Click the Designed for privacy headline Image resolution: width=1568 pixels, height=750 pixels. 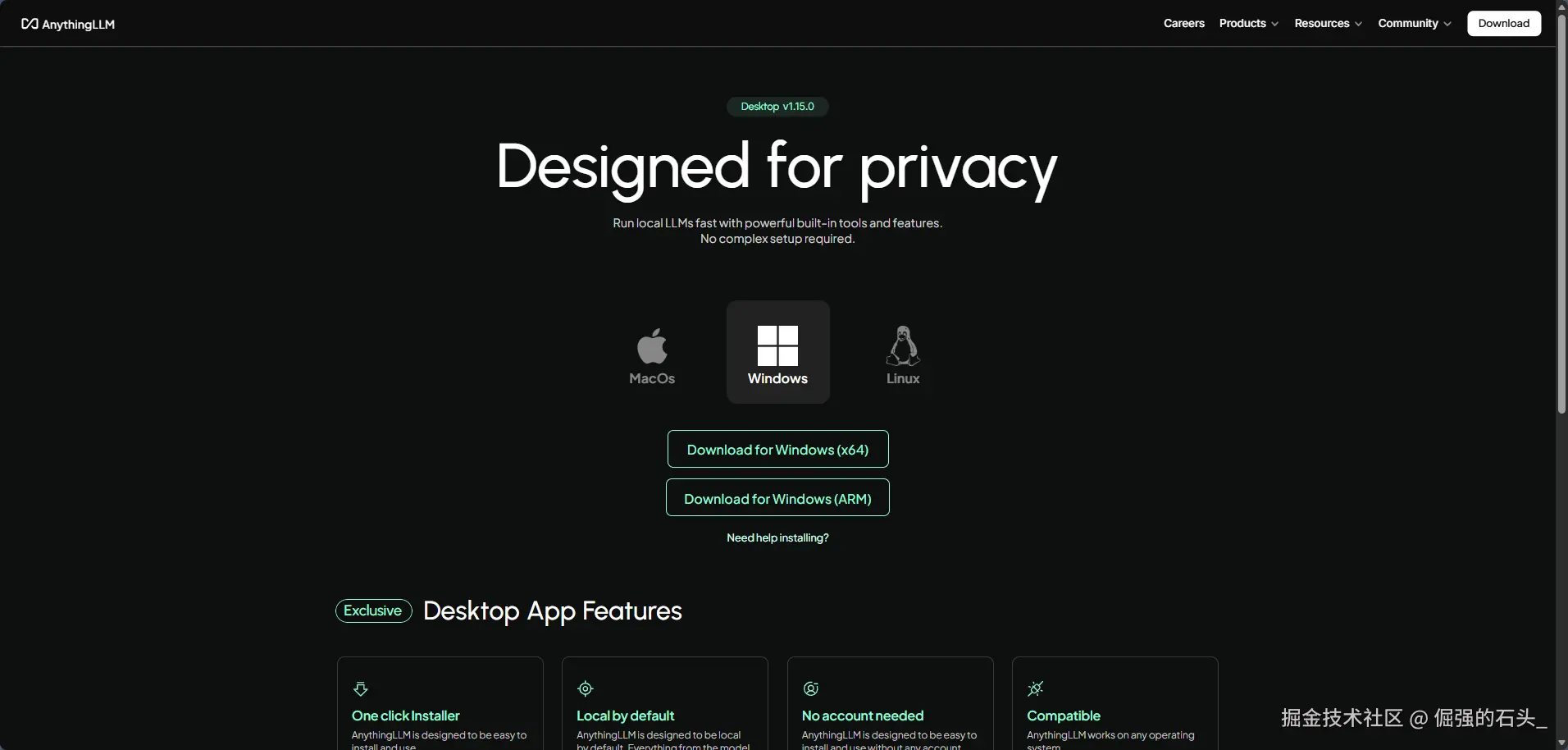tap(777, 168)
